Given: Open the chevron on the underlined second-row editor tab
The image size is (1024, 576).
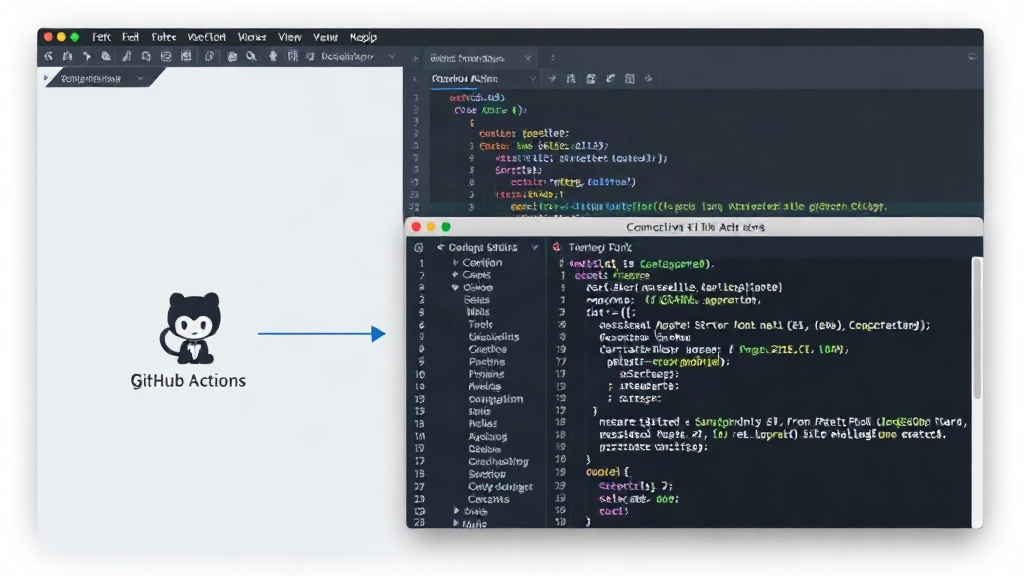Looking at the screenshot, I should tap(532, 79).
